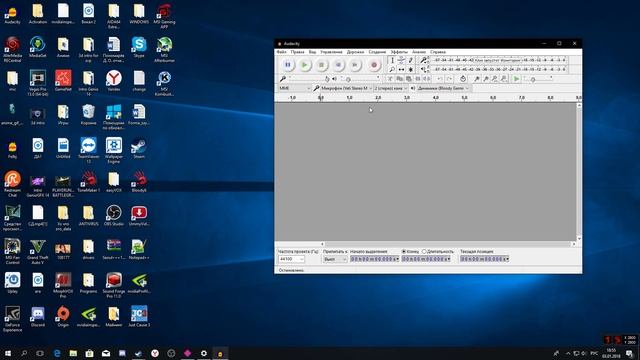Click the timeline ruler at 2.0

click(x=378, y=98)
